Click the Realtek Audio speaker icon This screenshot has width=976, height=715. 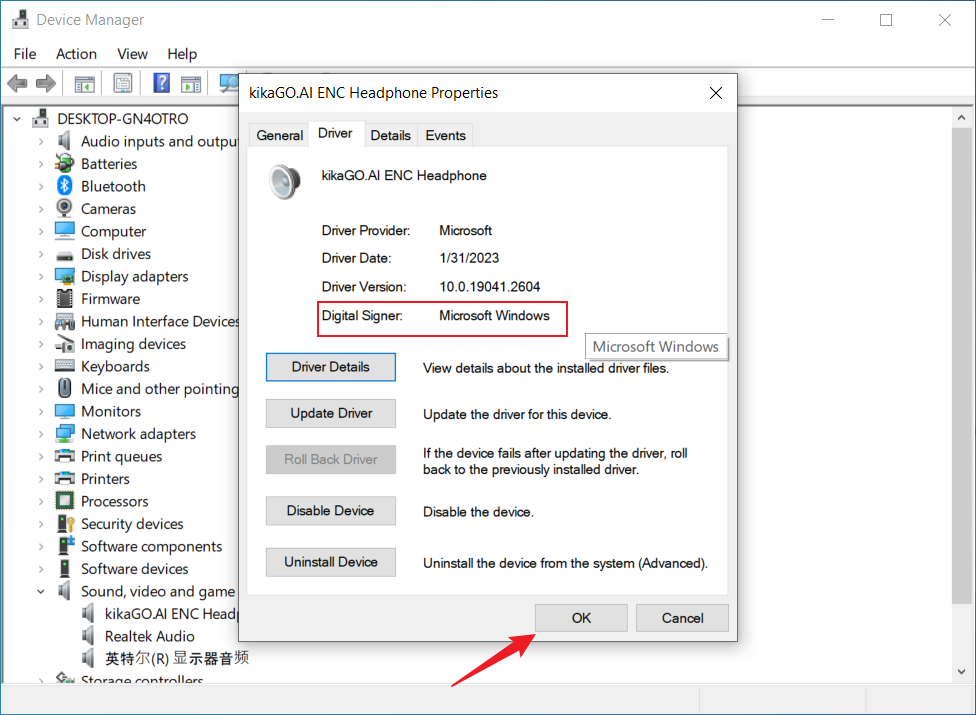[88, 636]
